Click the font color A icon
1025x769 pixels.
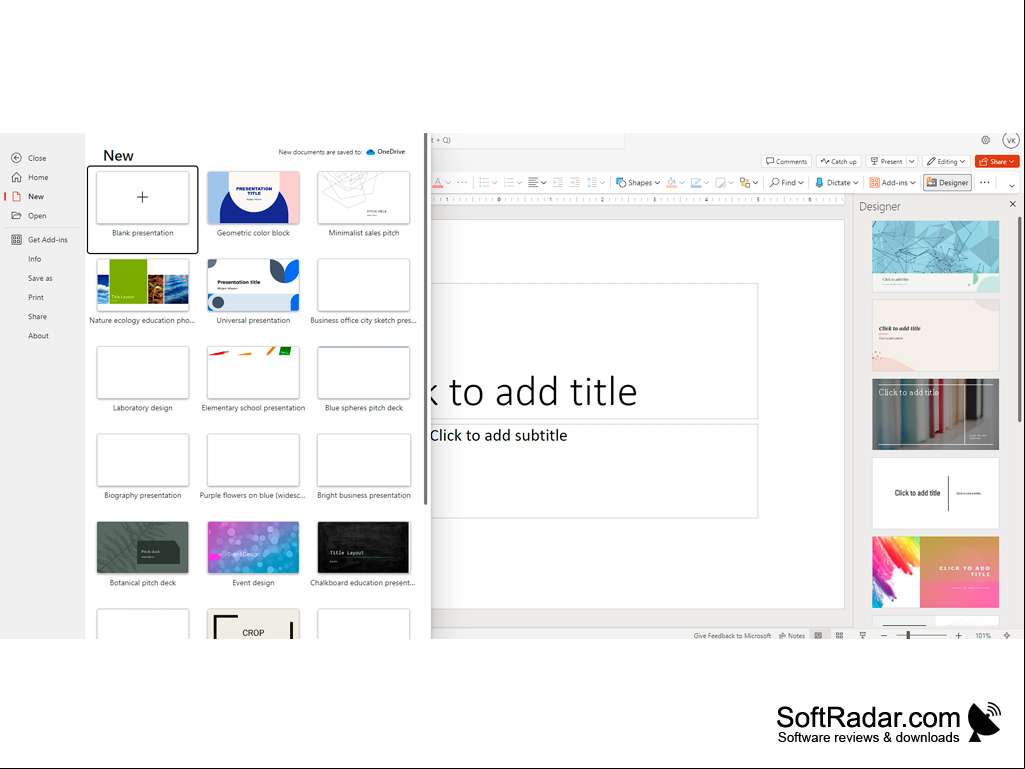437,182
